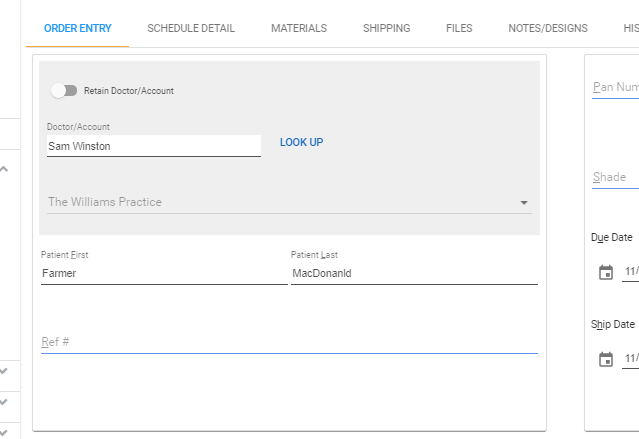Toggle the Retain Doctor/Account switch
The width and height of the screenshot is (639, 439).
(64, 90)
